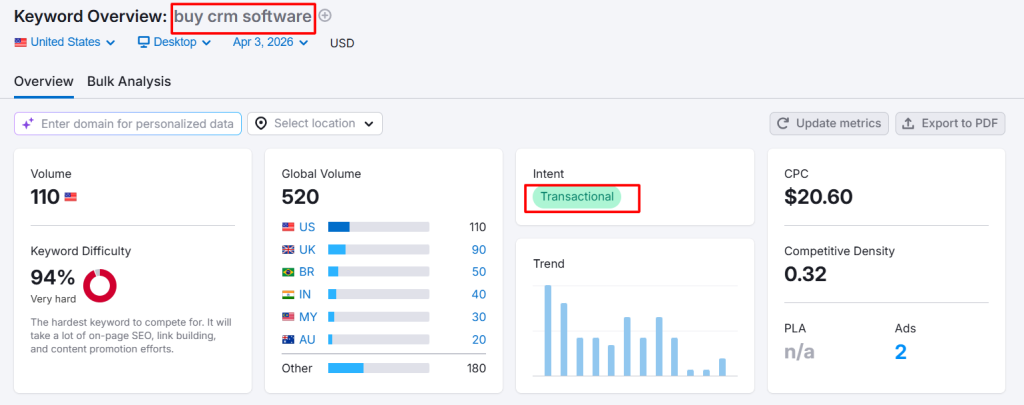Open the Select location dropdown

tap(315, 123)
